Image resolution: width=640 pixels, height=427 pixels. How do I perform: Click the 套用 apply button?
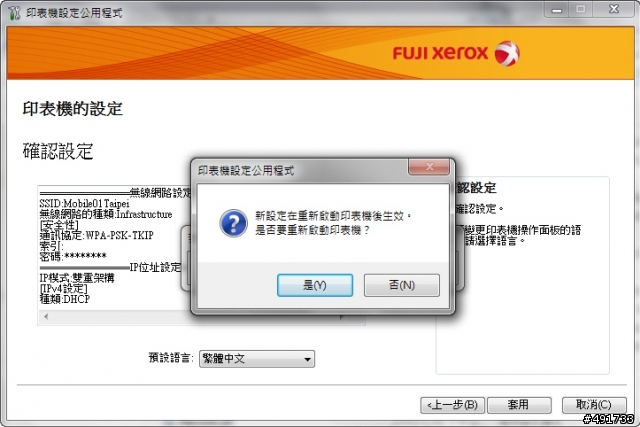pos(519,405)
